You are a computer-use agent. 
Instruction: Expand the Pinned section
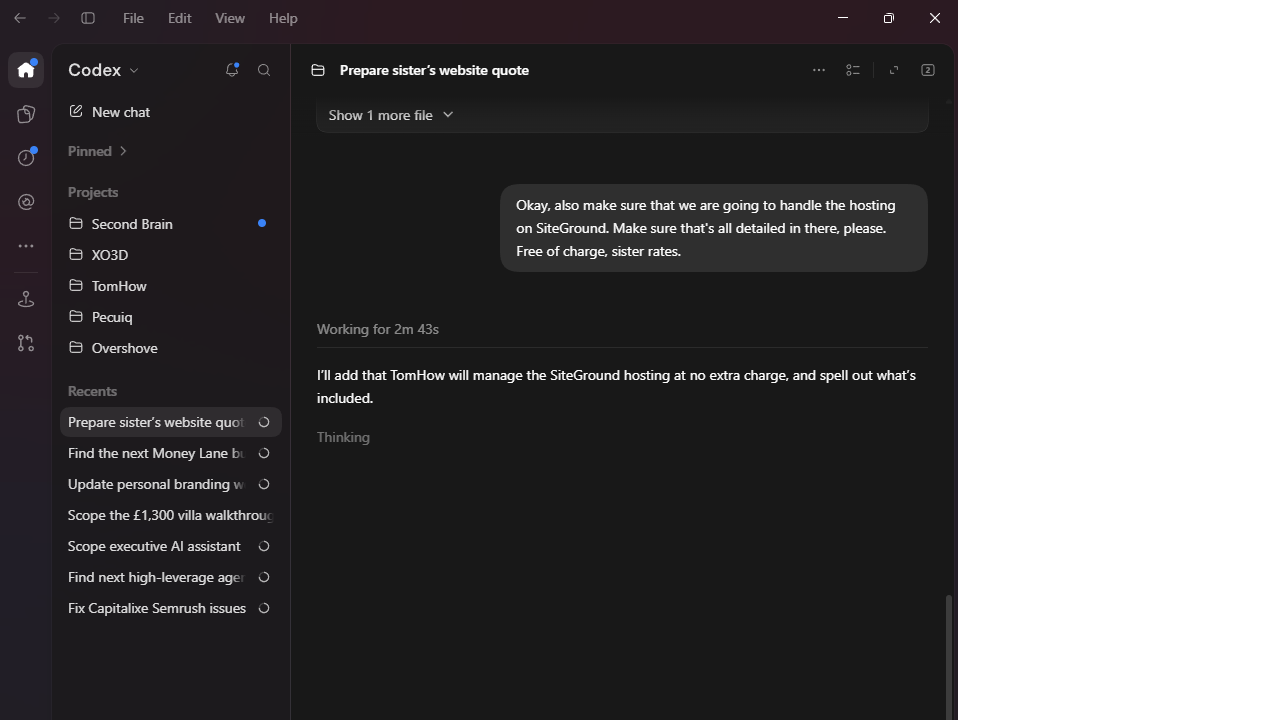coord(98,151)
